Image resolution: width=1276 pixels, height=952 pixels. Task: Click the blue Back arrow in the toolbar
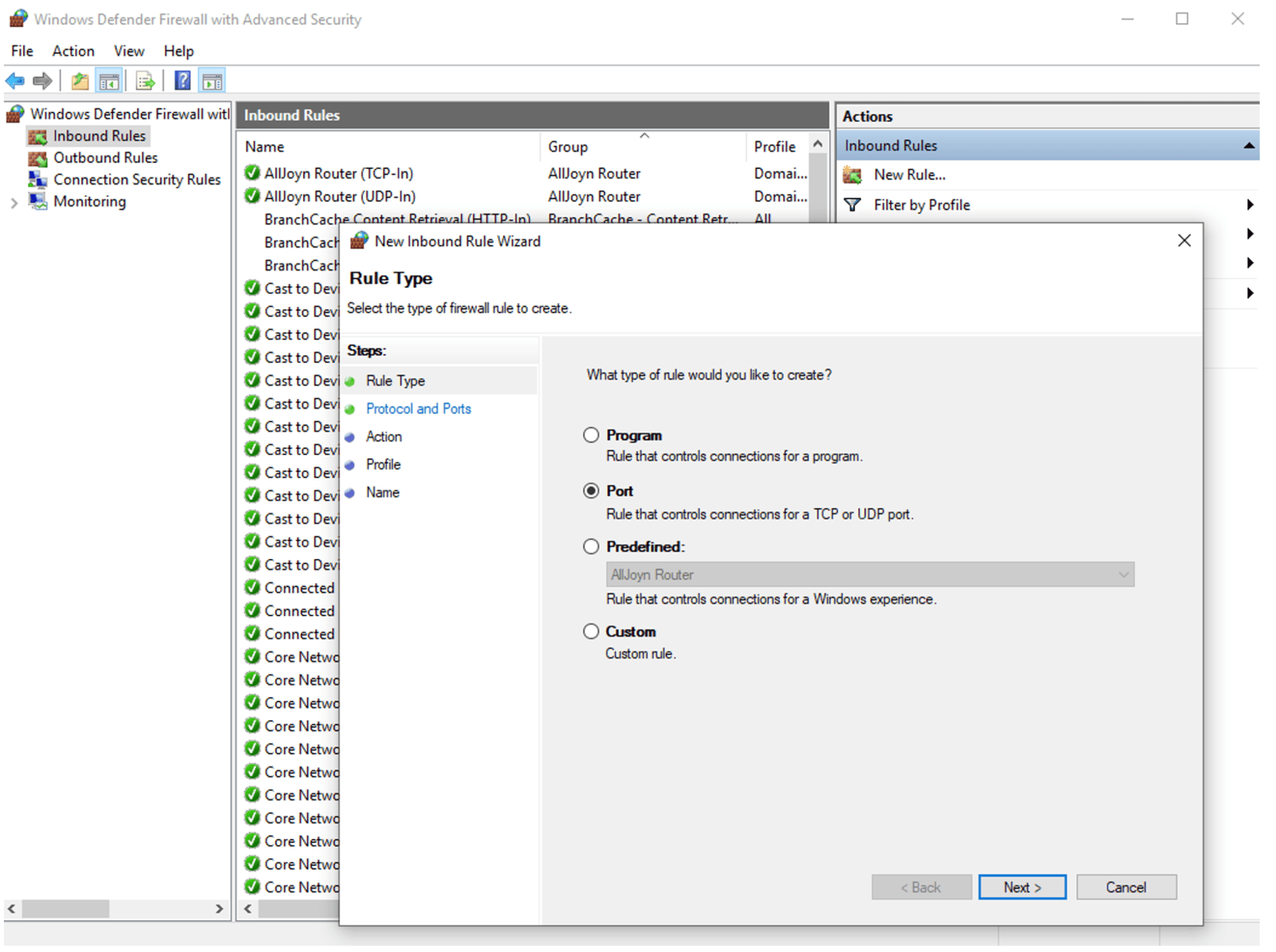14,81
